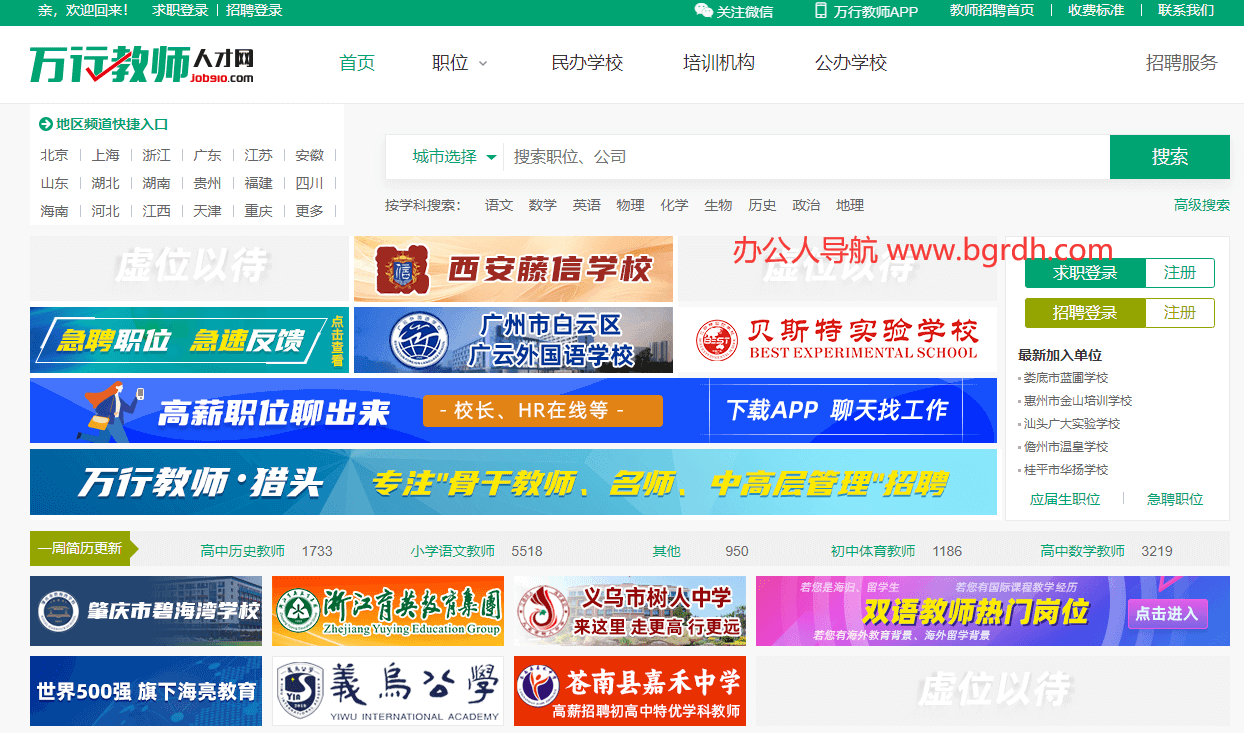
Task: Select the 四川 region link
Action: [309, 183]
